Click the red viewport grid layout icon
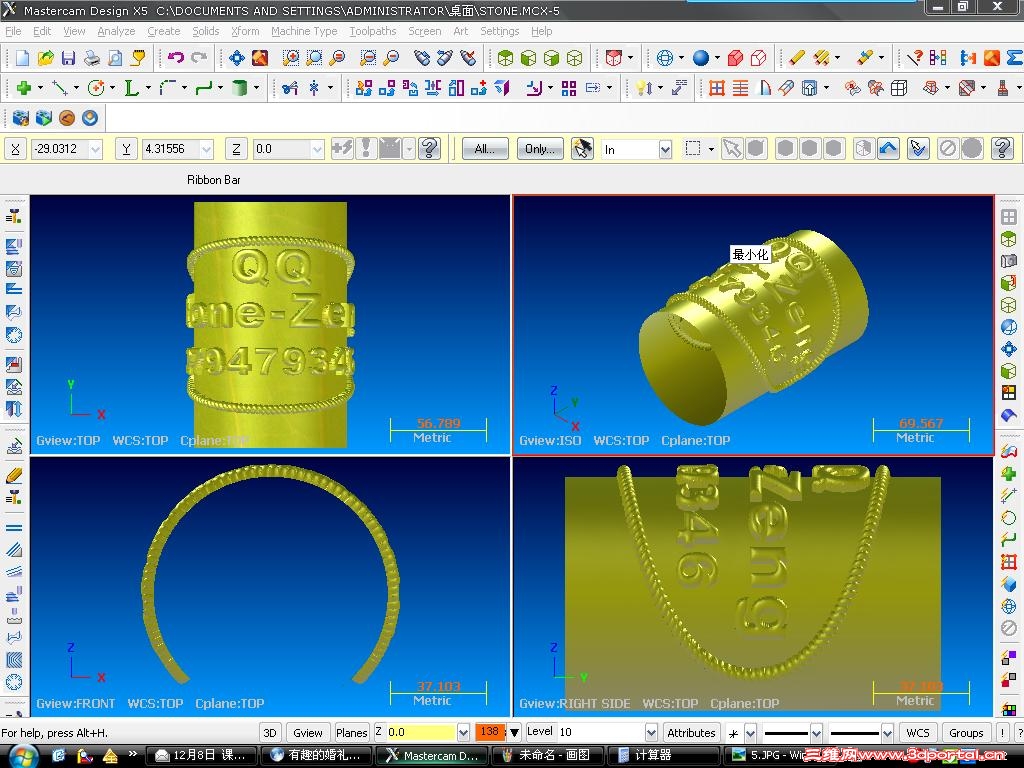 (x=717, y=88)
